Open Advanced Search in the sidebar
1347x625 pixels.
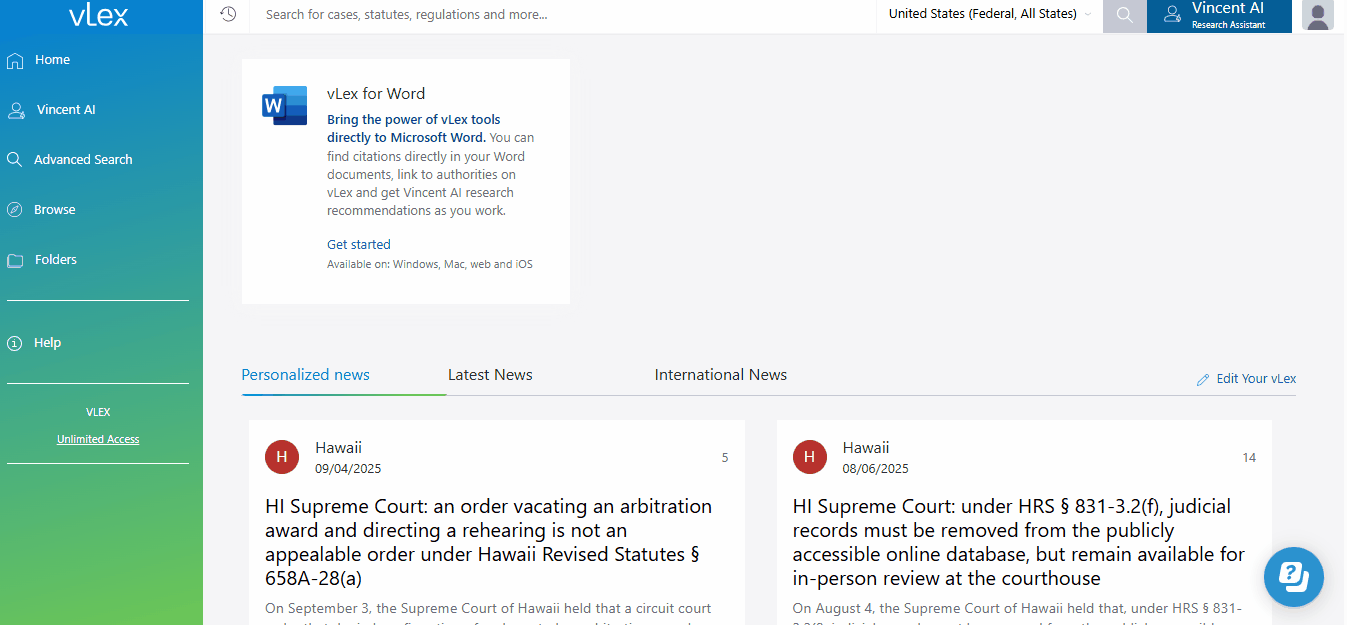click(83, 160)
